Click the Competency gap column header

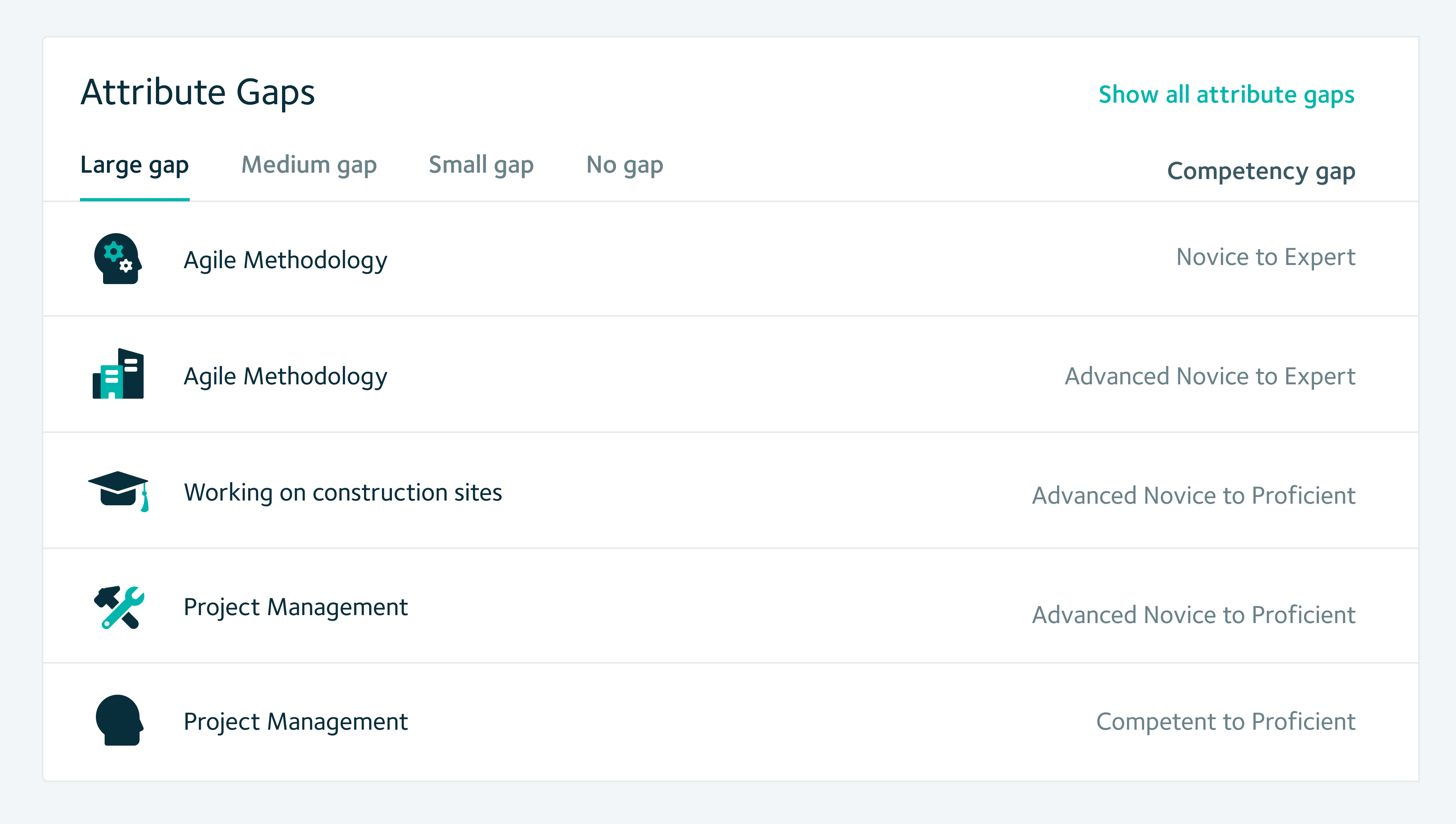(x=1261, y=171)
